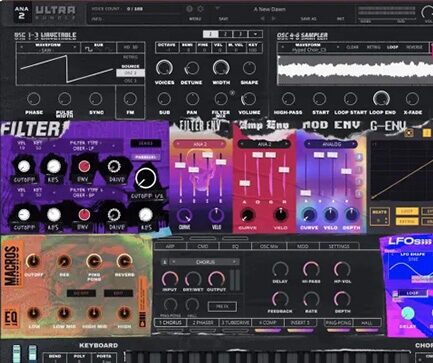Open the Chorus effect type selector
This screenshot has height=363, width=433.
click(x=205, y=262)
